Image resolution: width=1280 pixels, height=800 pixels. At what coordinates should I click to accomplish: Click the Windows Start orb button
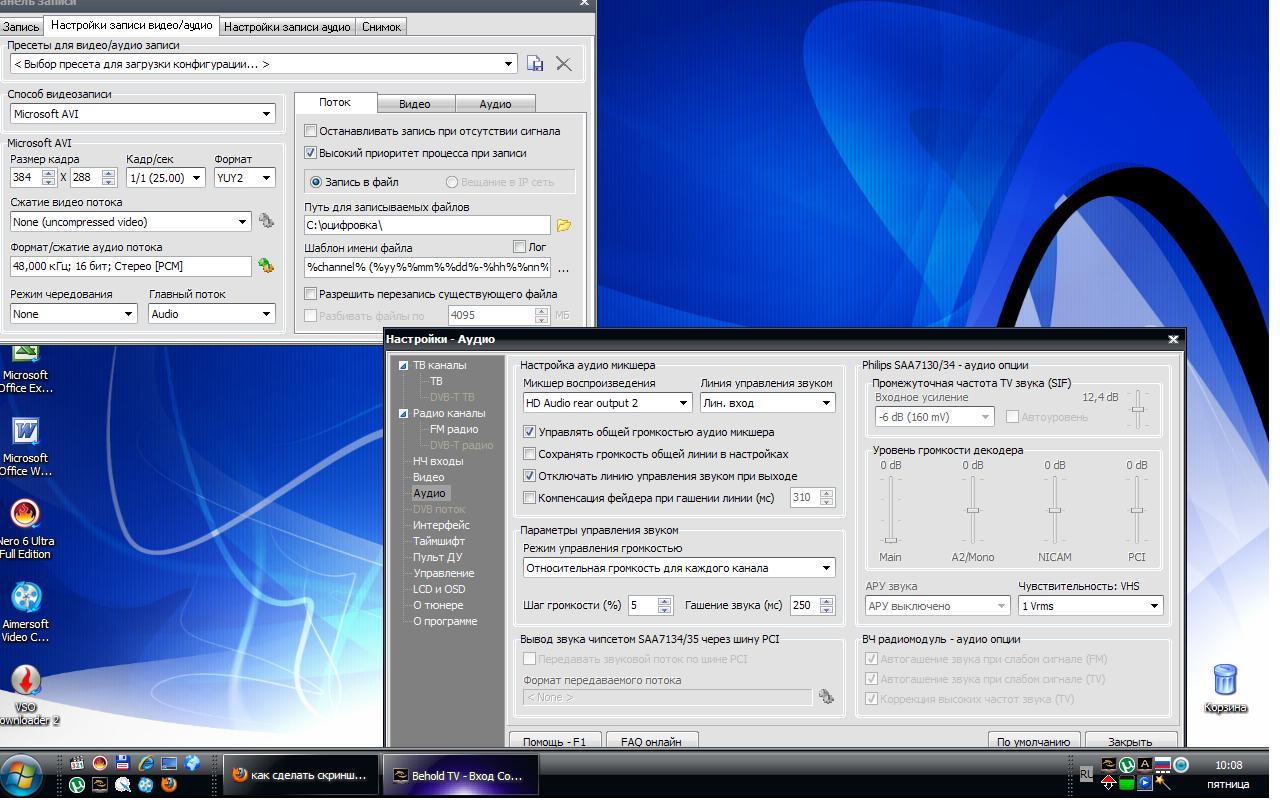click(22, 775)
